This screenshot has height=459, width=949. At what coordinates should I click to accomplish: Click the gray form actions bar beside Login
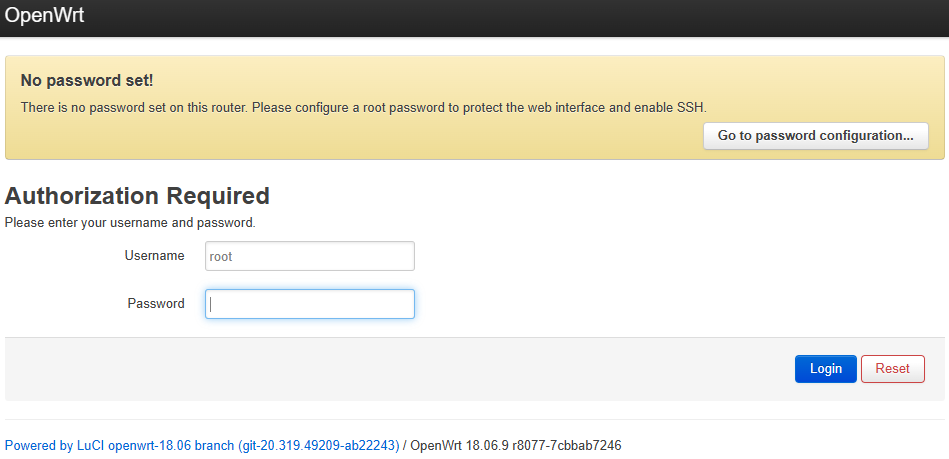(x=400, y=369)
